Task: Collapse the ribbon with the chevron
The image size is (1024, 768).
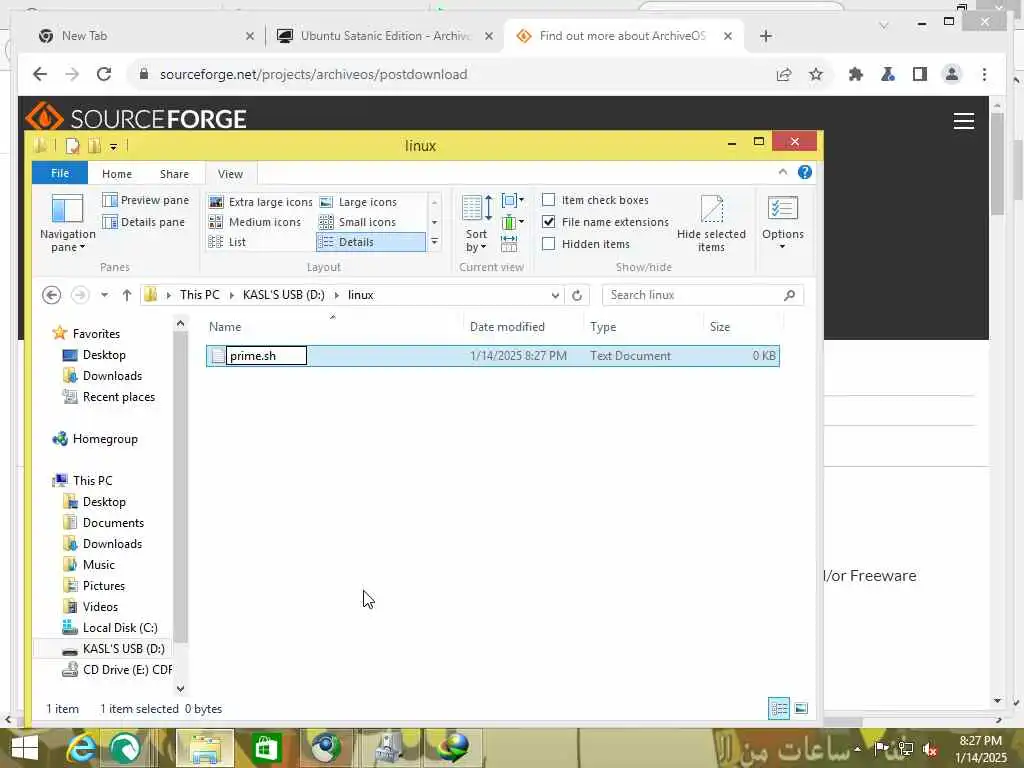Action: 782,172
